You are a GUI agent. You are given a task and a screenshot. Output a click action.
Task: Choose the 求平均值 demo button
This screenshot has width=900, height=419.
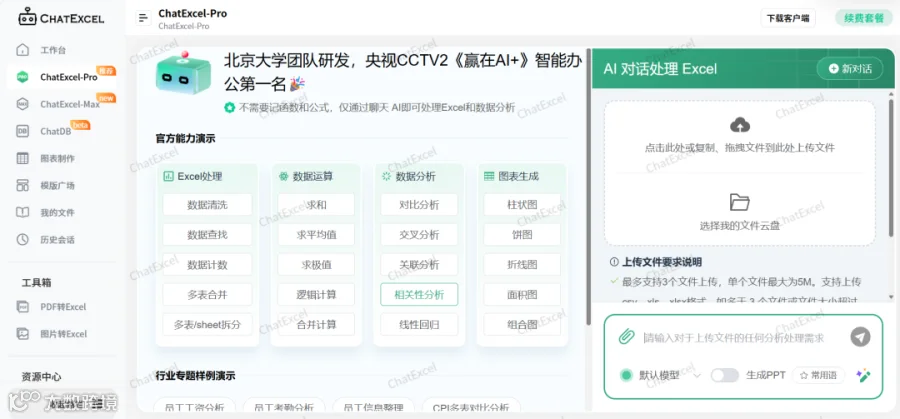pos(316,234)
